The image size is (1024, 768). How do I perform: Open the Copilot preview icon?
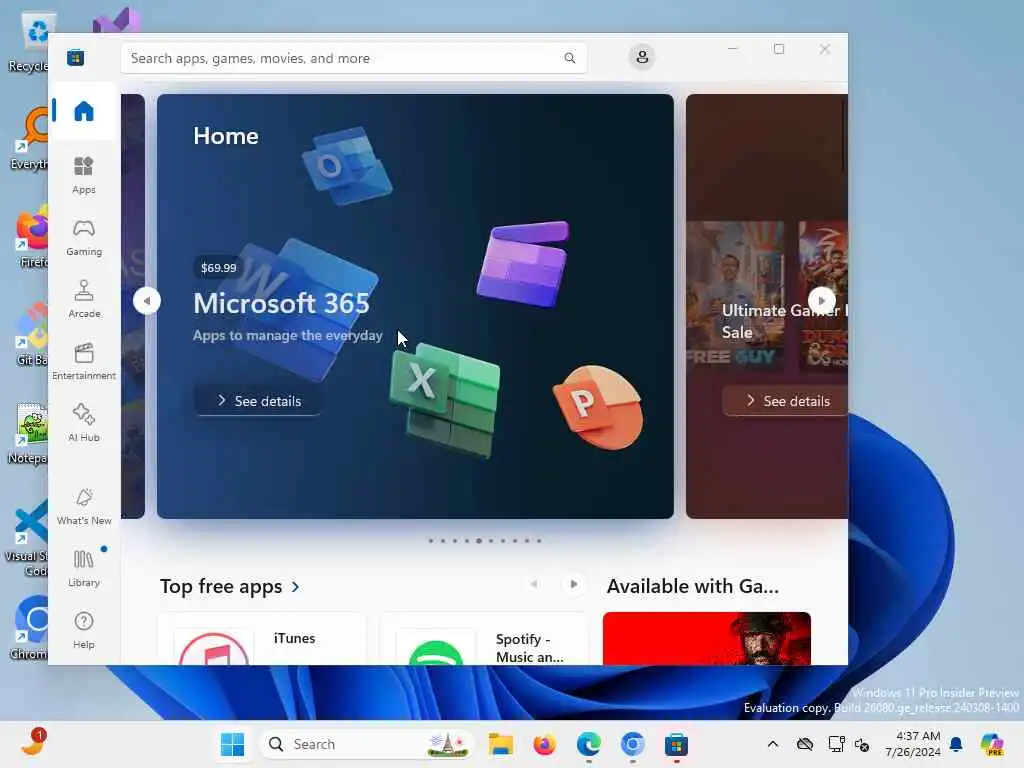[992, 744]
